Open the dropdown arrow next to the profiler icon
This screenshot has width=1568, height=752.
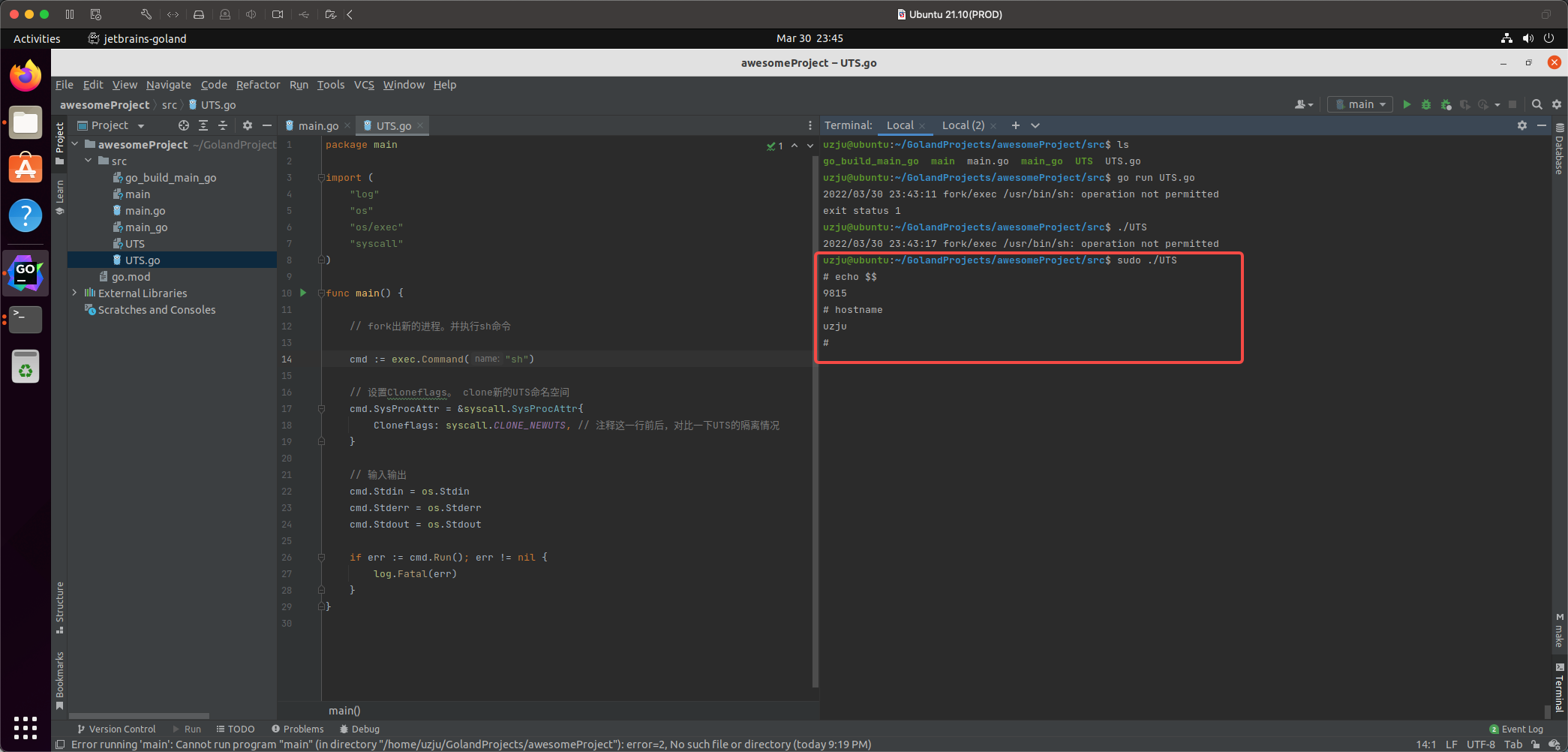1497,104
